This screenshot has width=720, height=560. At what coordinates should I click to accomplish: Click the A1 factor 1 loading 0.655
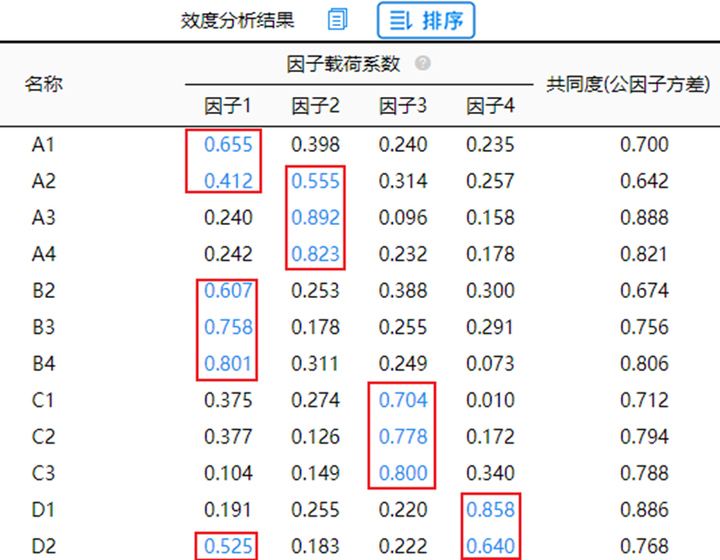228,145
